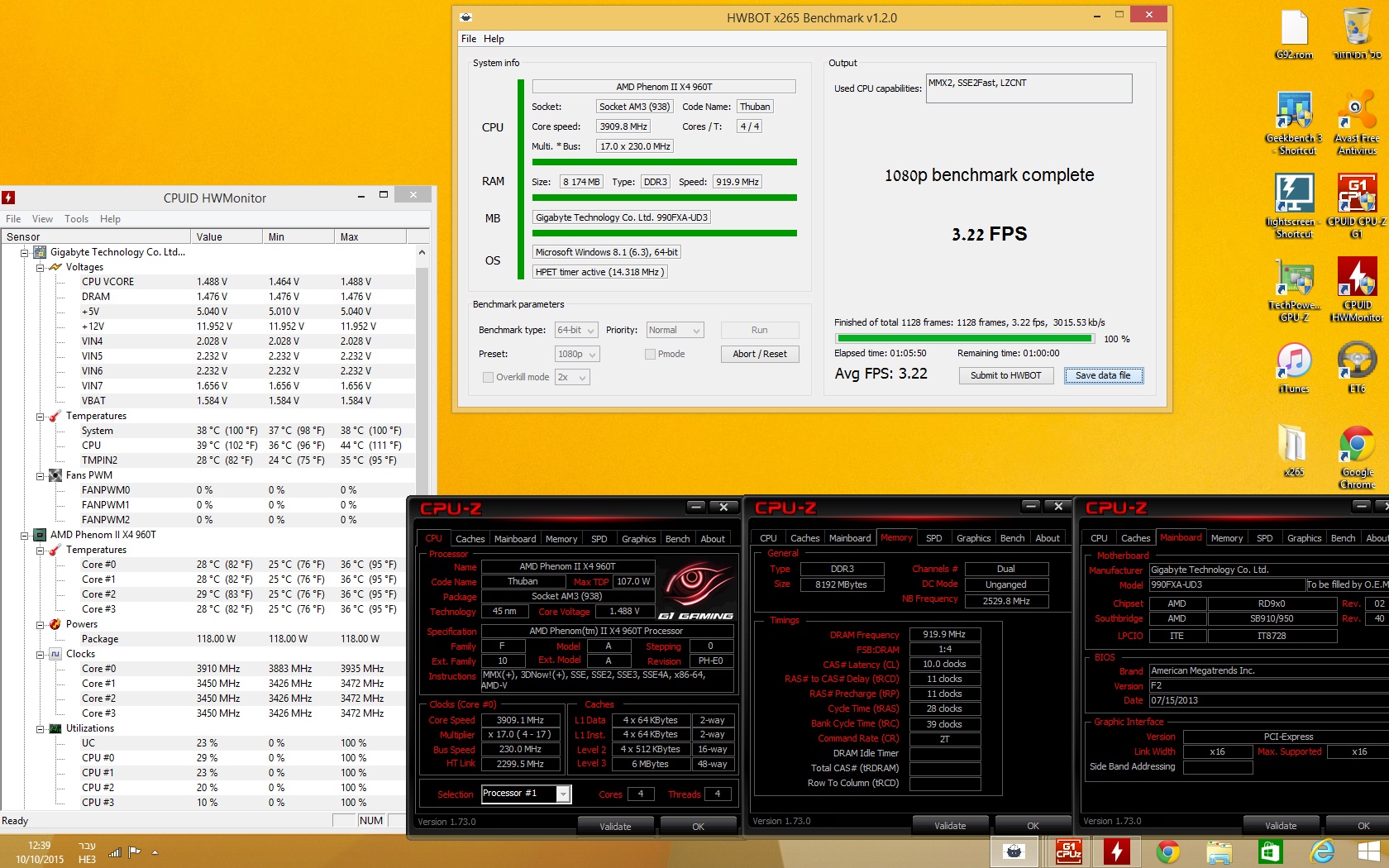Toggle the Pmode checkbox

click(650, 354)
